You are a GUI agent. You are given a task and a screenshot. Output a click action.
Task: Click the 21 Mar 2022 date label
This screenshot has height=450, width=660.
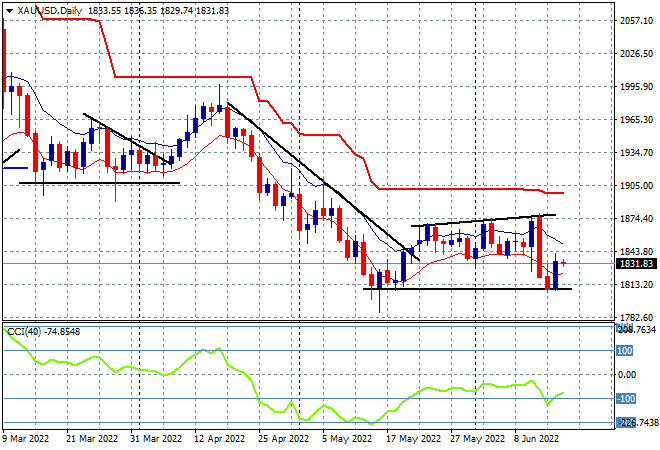click(92, 439)
